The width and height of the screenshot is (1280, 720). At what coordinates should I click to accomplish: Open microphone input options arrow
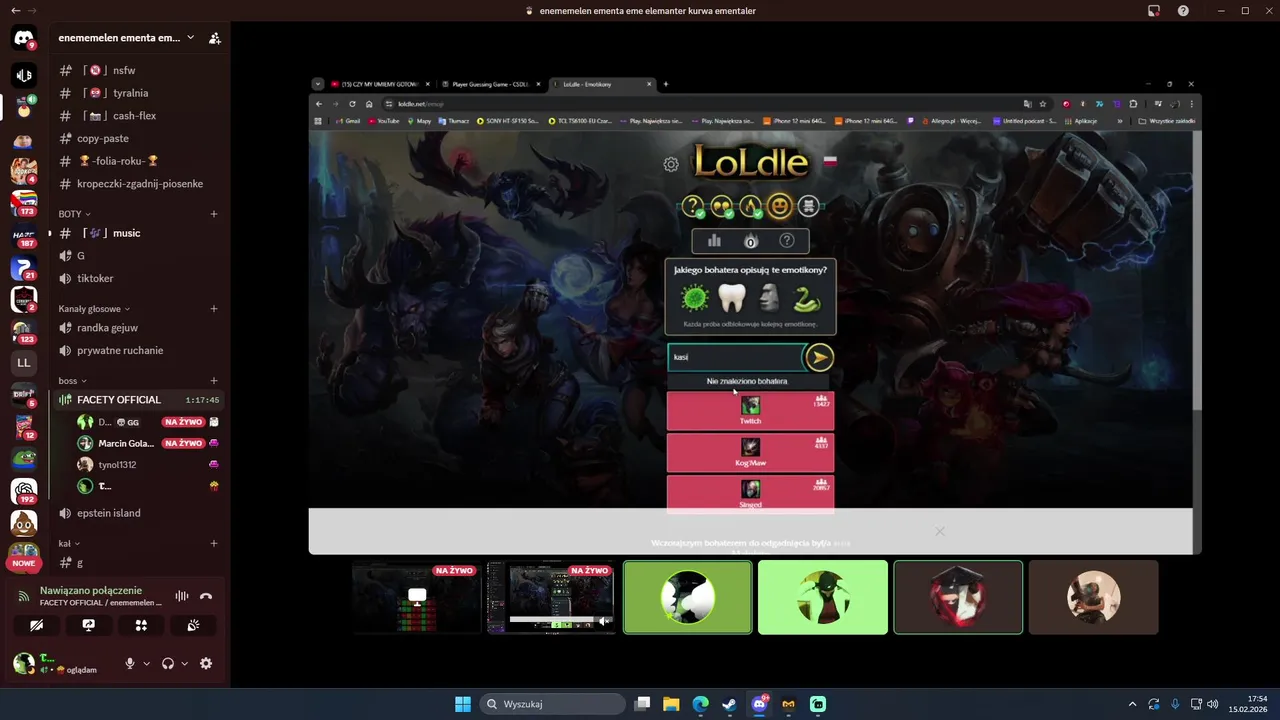(x=146, y=663)
